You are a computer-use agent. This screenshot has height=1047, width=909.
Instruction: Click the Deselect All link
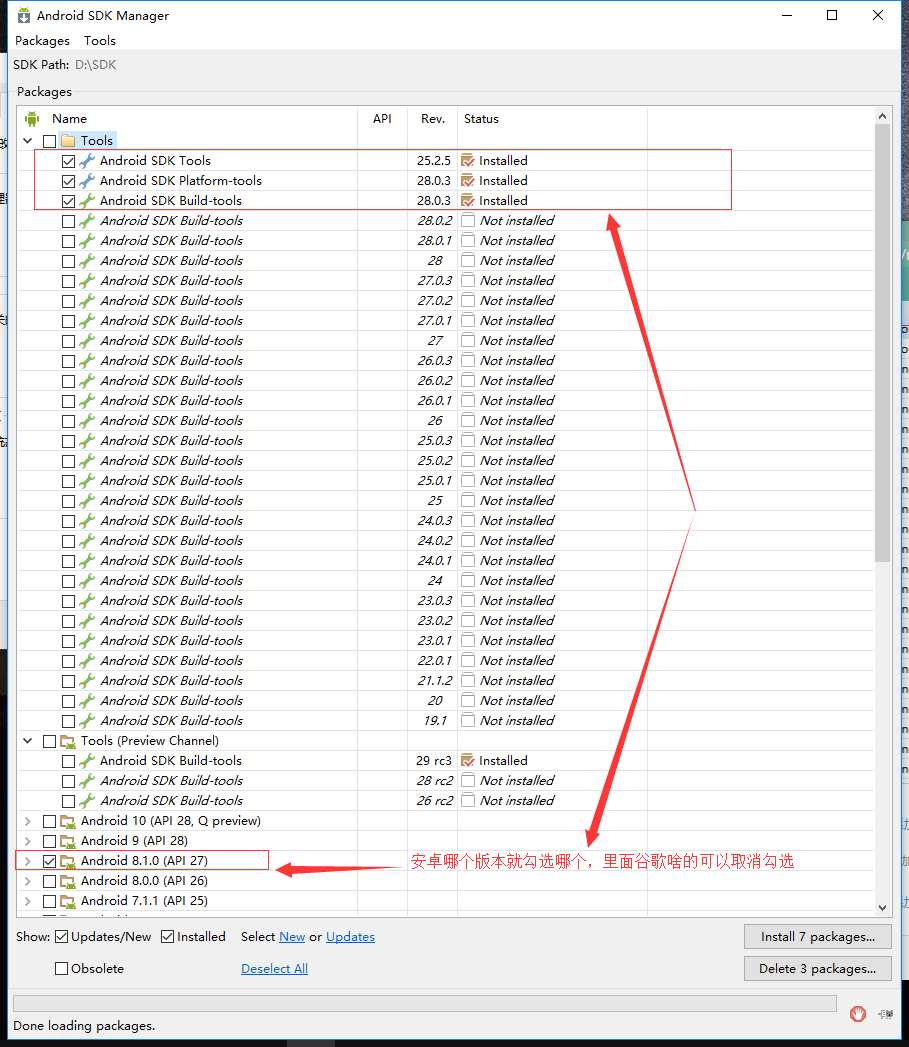point(275,969)
